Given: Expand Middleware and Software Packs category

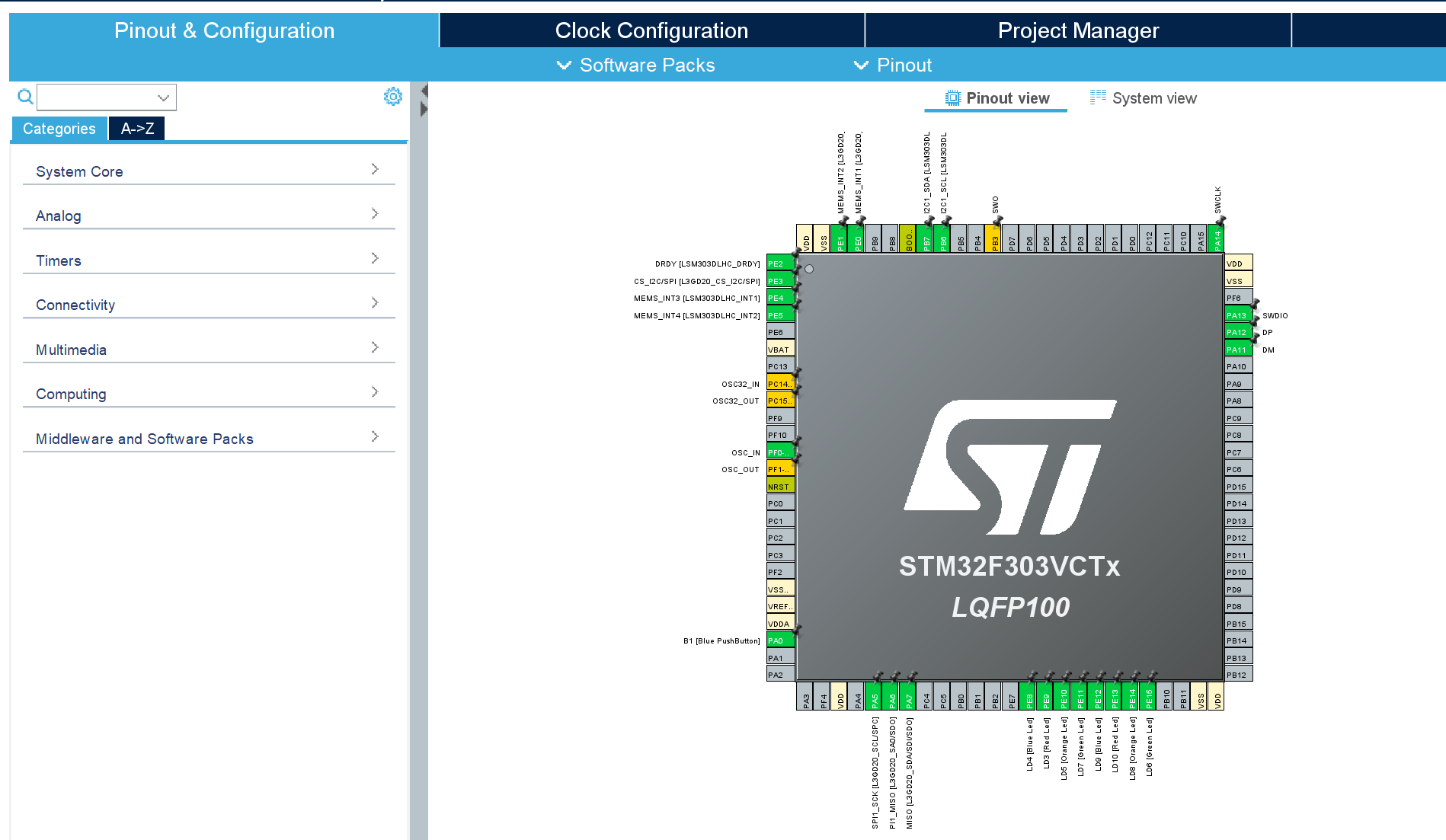Looking at the screenshot, I should point(209,439).
